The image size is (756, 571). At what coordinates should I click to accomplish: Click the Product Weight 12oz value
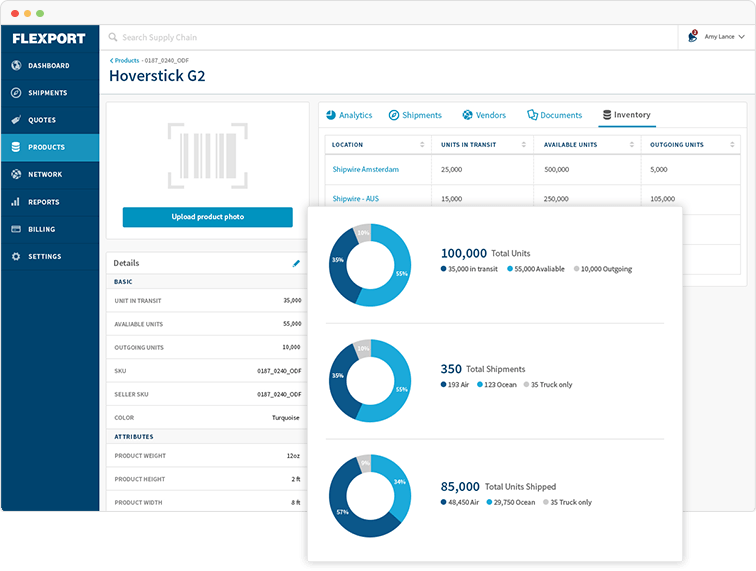click(x=293, y=456)
